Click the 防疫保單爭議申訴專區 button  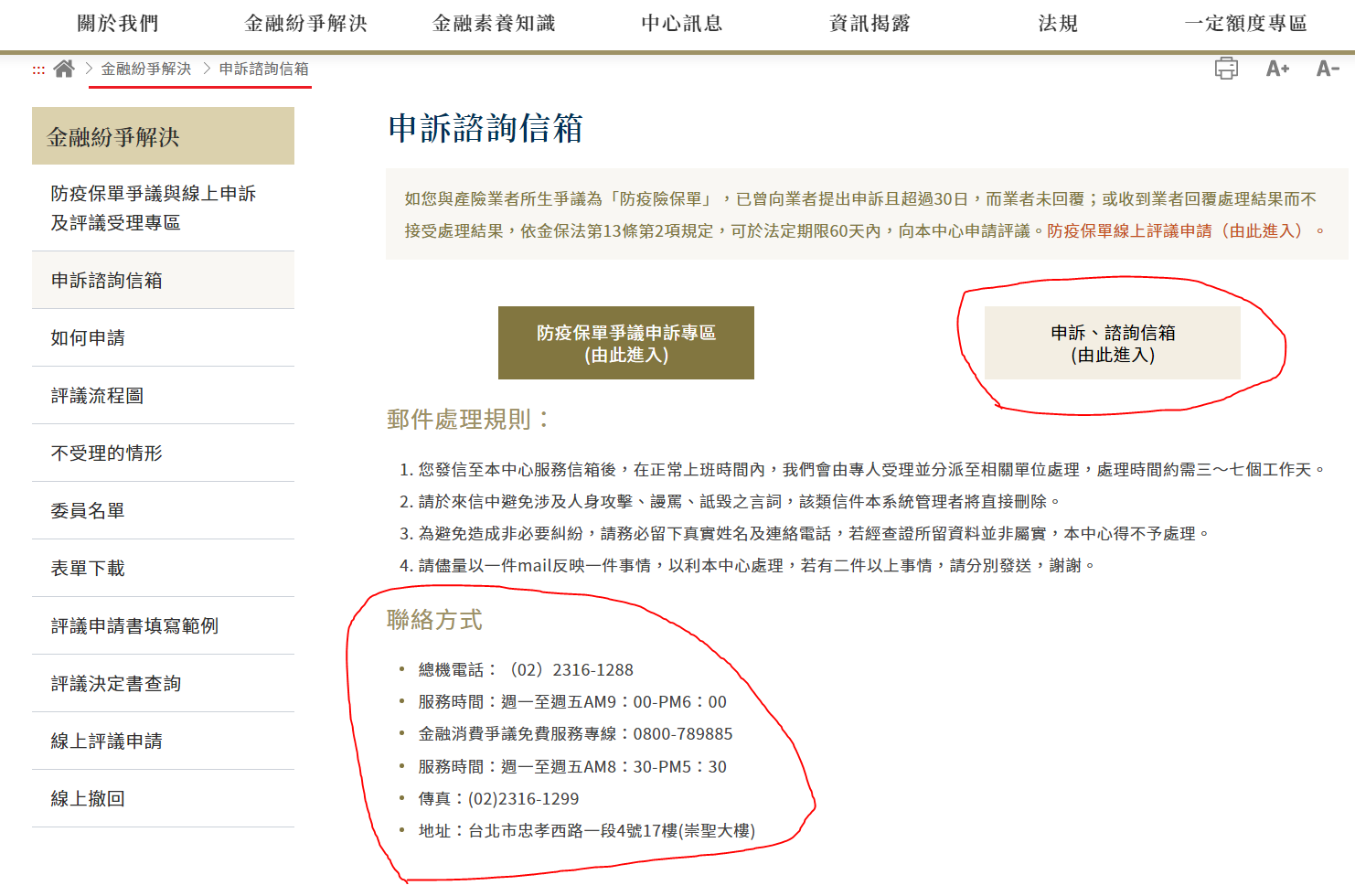625,343
